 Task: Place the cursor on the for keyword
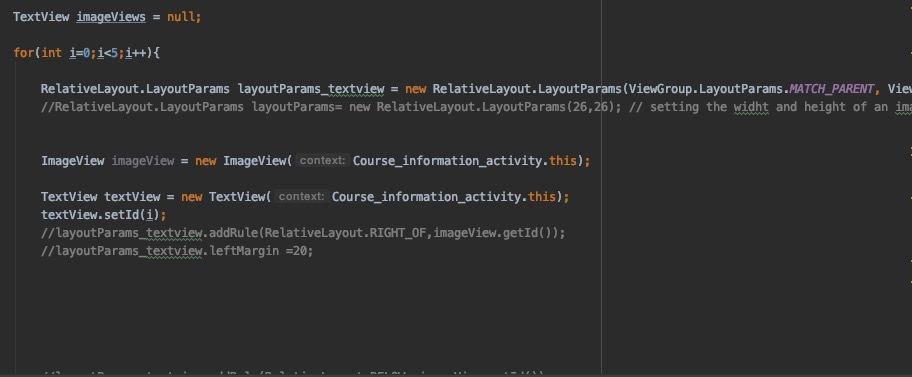[23, 53]
